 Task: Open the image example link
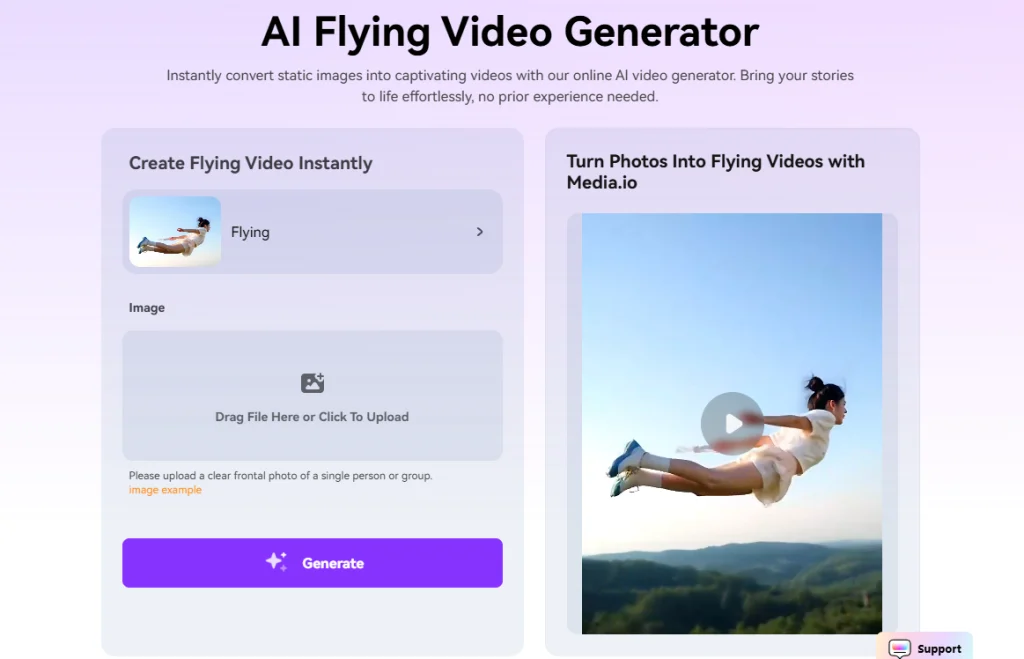click(x=165, y=490)
